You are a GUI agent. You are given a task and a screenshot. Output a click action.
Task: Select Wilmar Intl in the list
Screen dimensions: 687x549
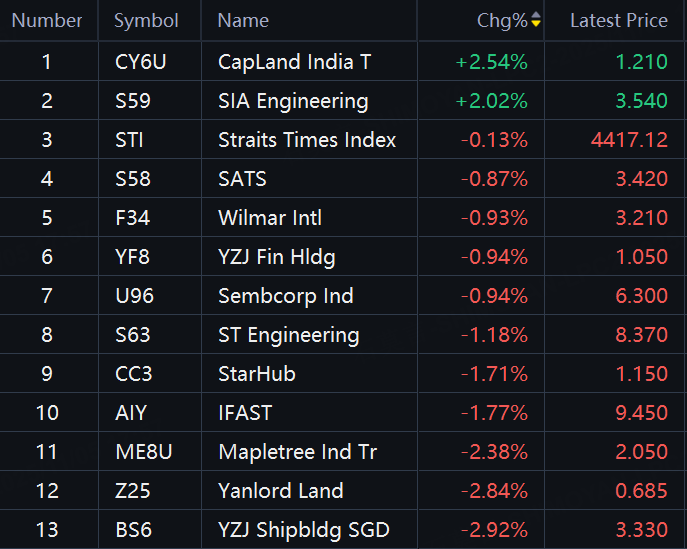point(270,218)
